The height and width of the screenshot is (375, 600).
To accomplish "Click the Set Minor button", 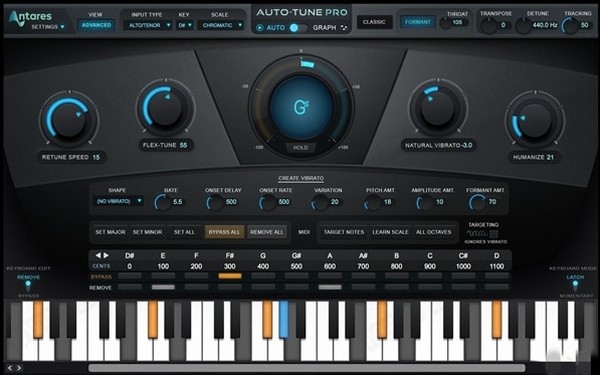I will point(147,232).
